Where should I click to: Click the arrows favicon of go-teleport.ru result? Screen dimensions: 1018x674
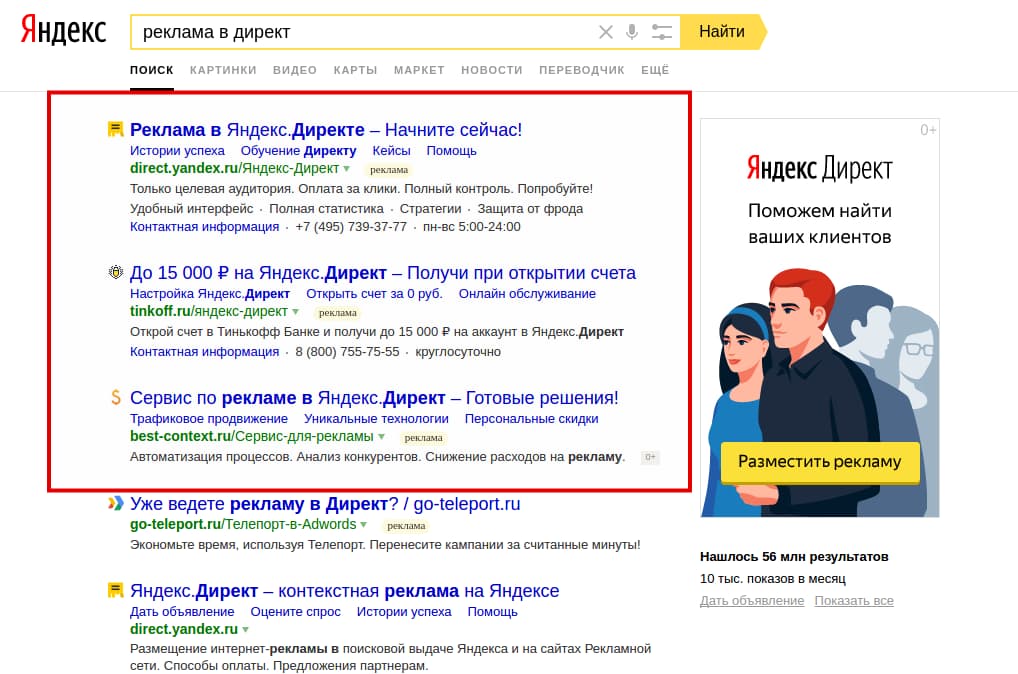coord(114,503)
